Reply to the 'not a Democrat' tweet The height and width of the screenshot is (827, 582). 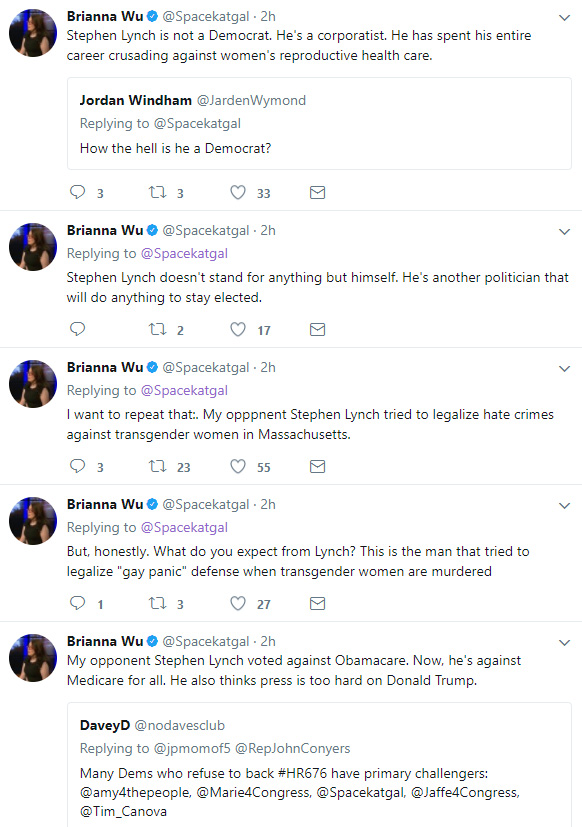(x=78, y=193)
